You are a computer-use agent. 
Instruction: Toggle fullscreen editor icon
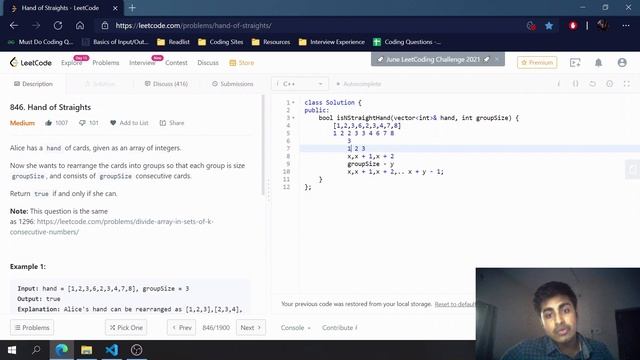627,84
